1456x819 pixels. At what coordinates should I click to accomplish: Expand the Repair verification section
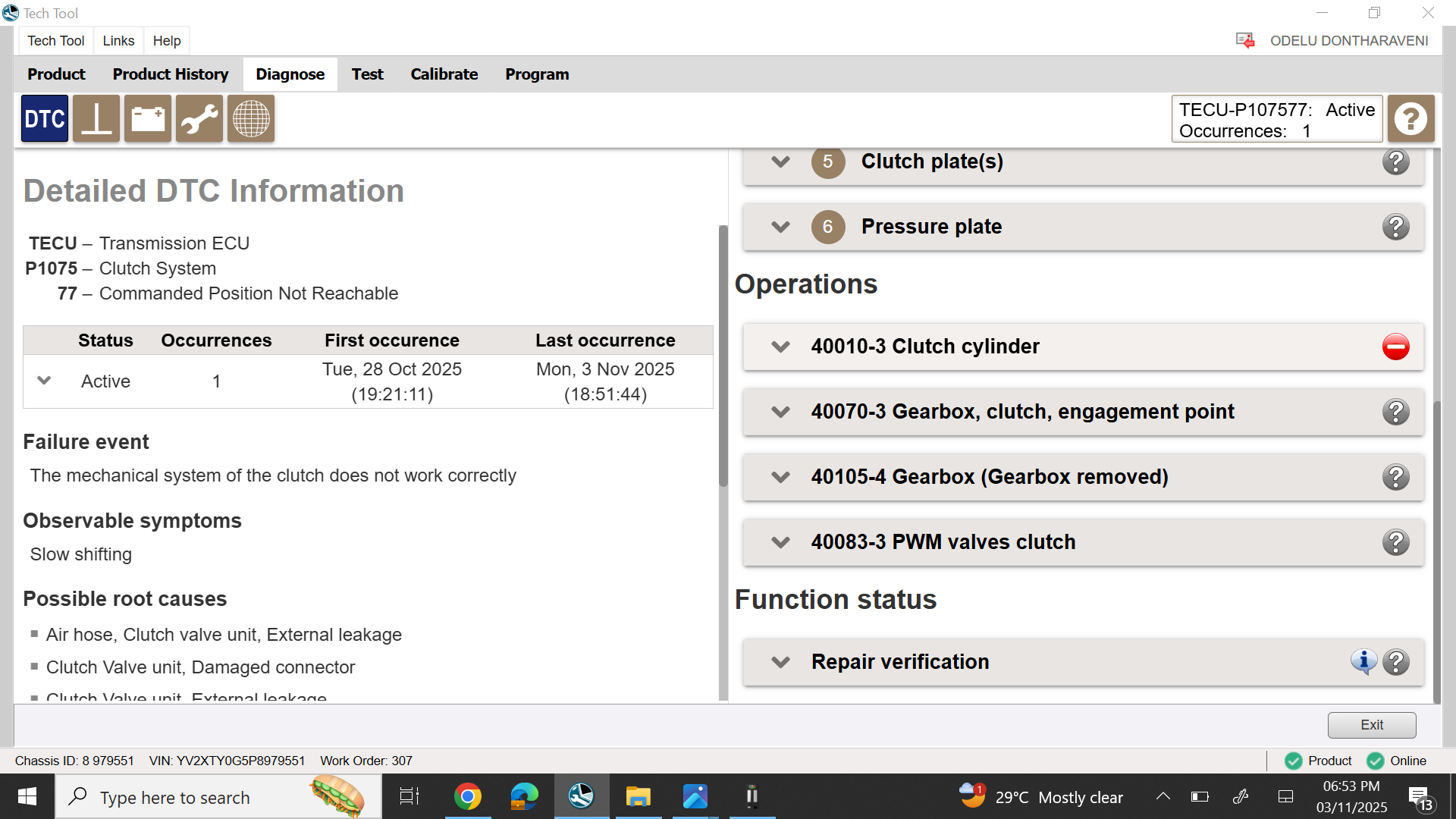780,662
